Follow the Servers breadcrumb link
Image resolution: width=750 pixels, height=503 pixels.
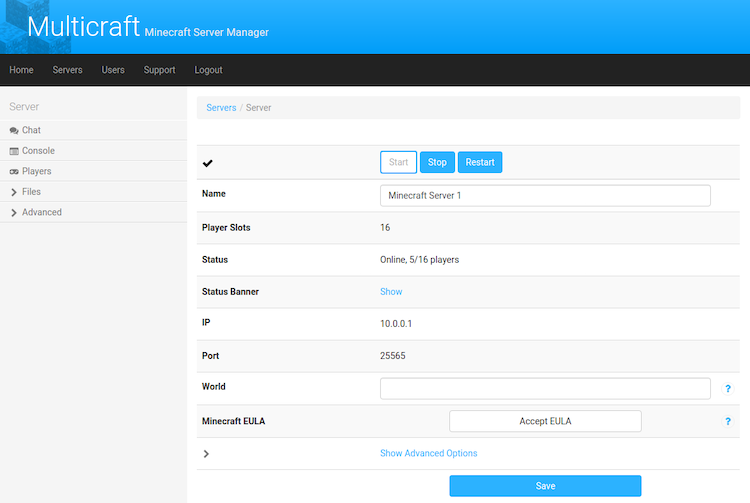click(221, 108)
